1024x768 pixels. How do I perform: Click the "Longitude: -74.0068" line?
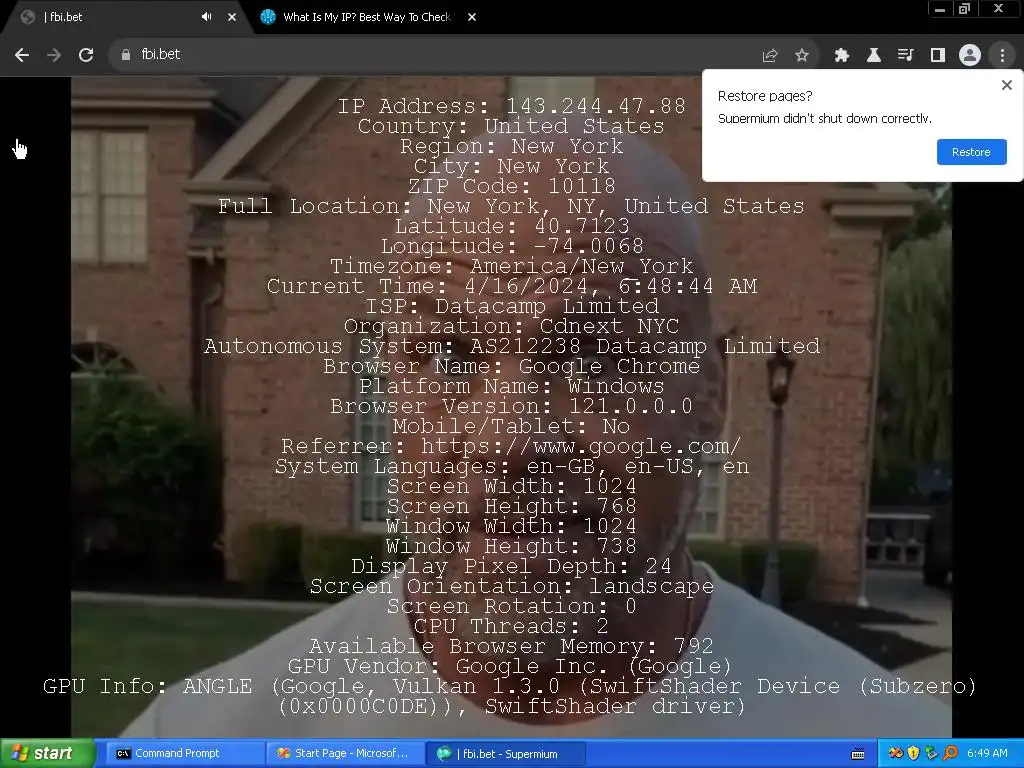tap(511, 246)
